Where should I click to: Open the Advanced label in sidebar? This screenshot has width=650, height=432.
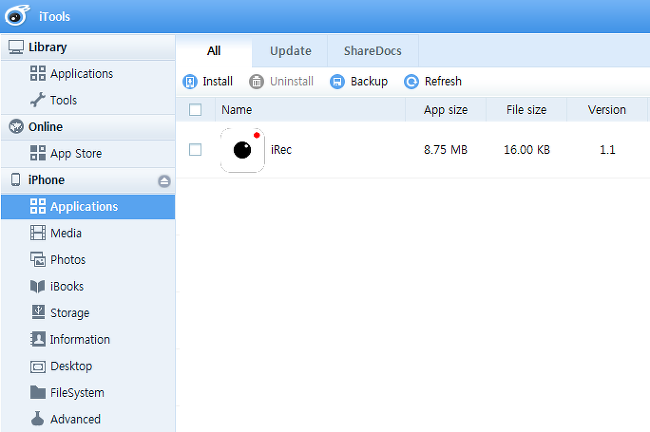tap(75, 419)
